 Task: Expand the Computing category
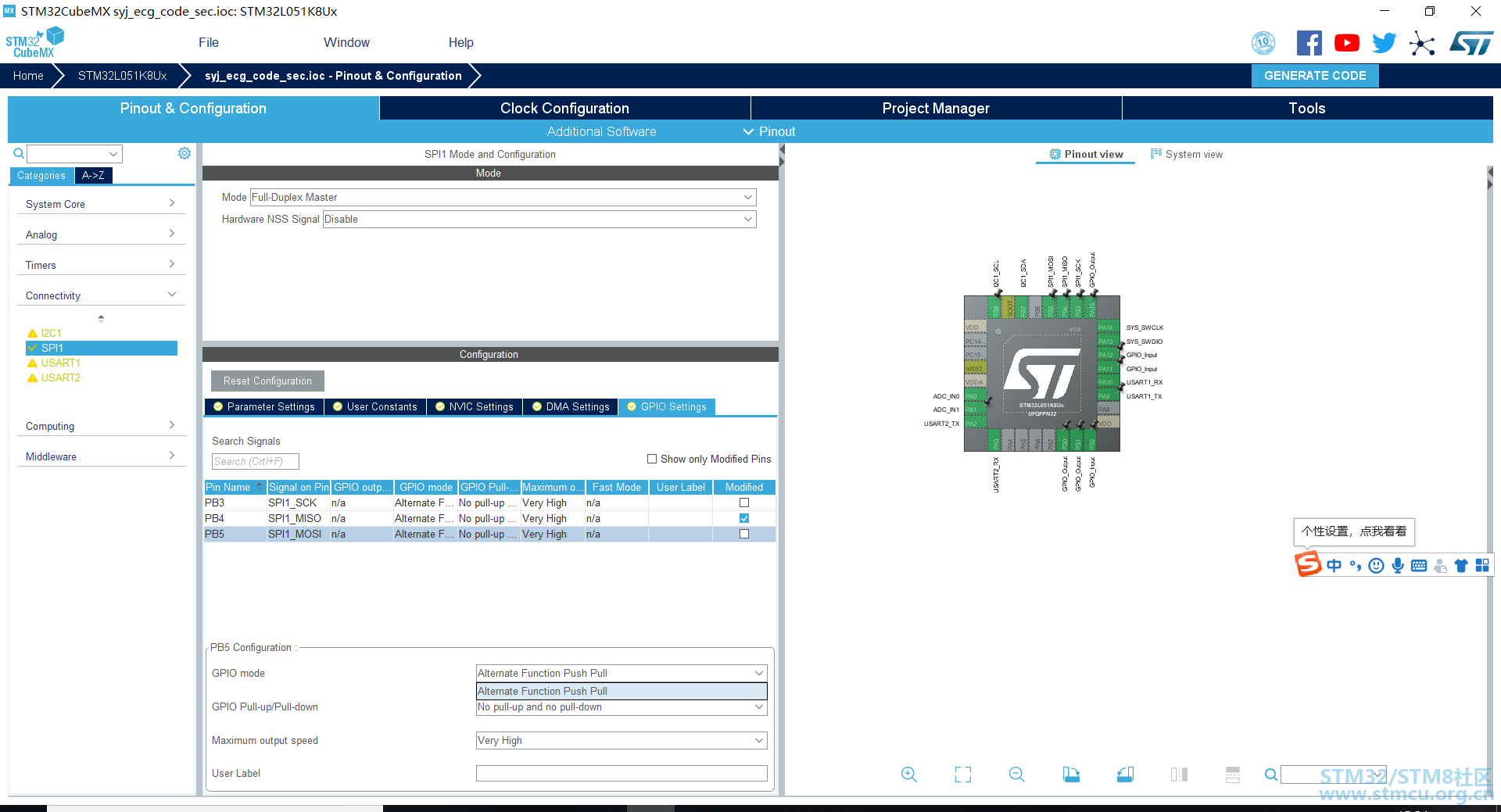click(x=101, y=426)
